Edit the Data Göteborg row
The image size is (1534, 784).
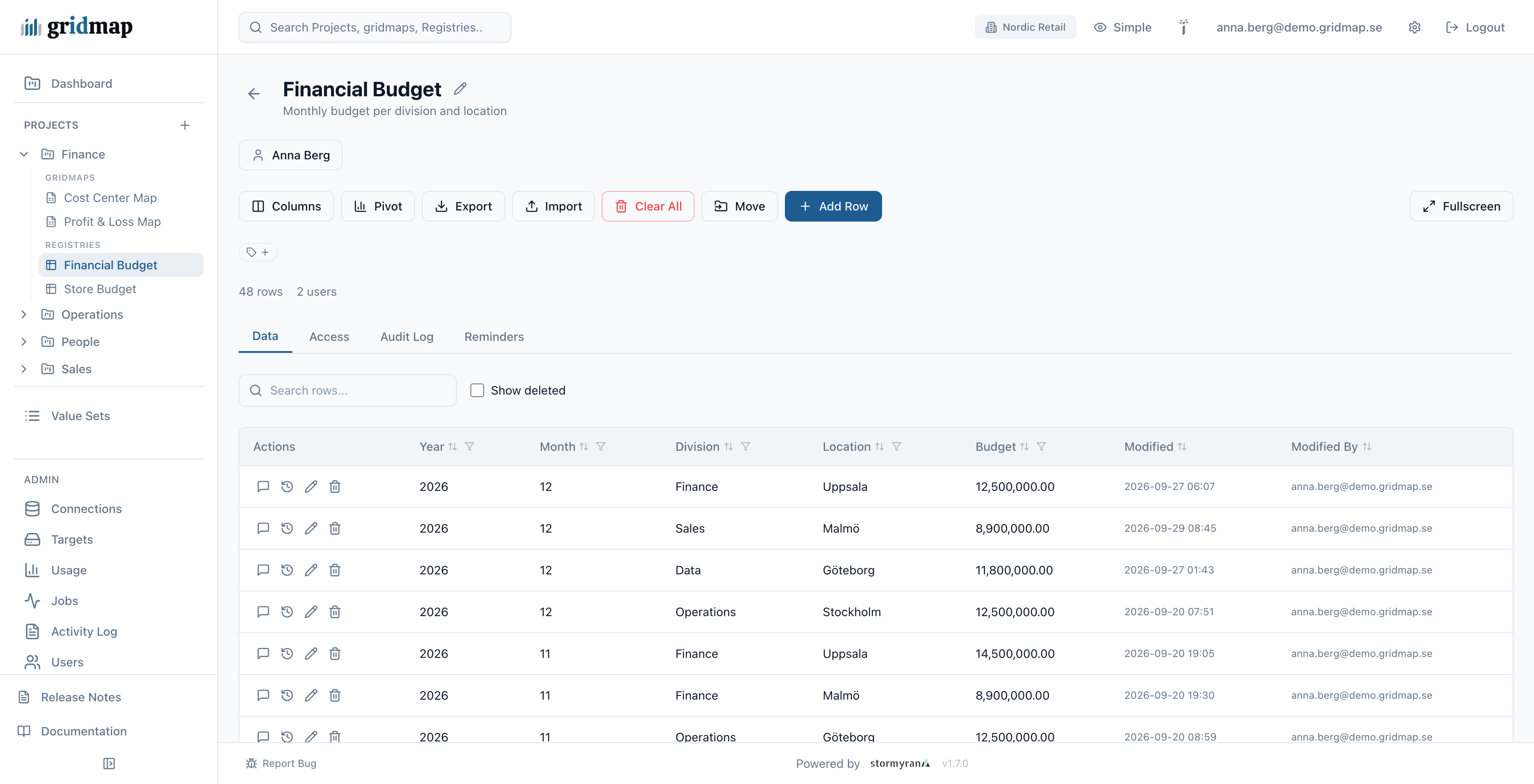pos(311,570)
